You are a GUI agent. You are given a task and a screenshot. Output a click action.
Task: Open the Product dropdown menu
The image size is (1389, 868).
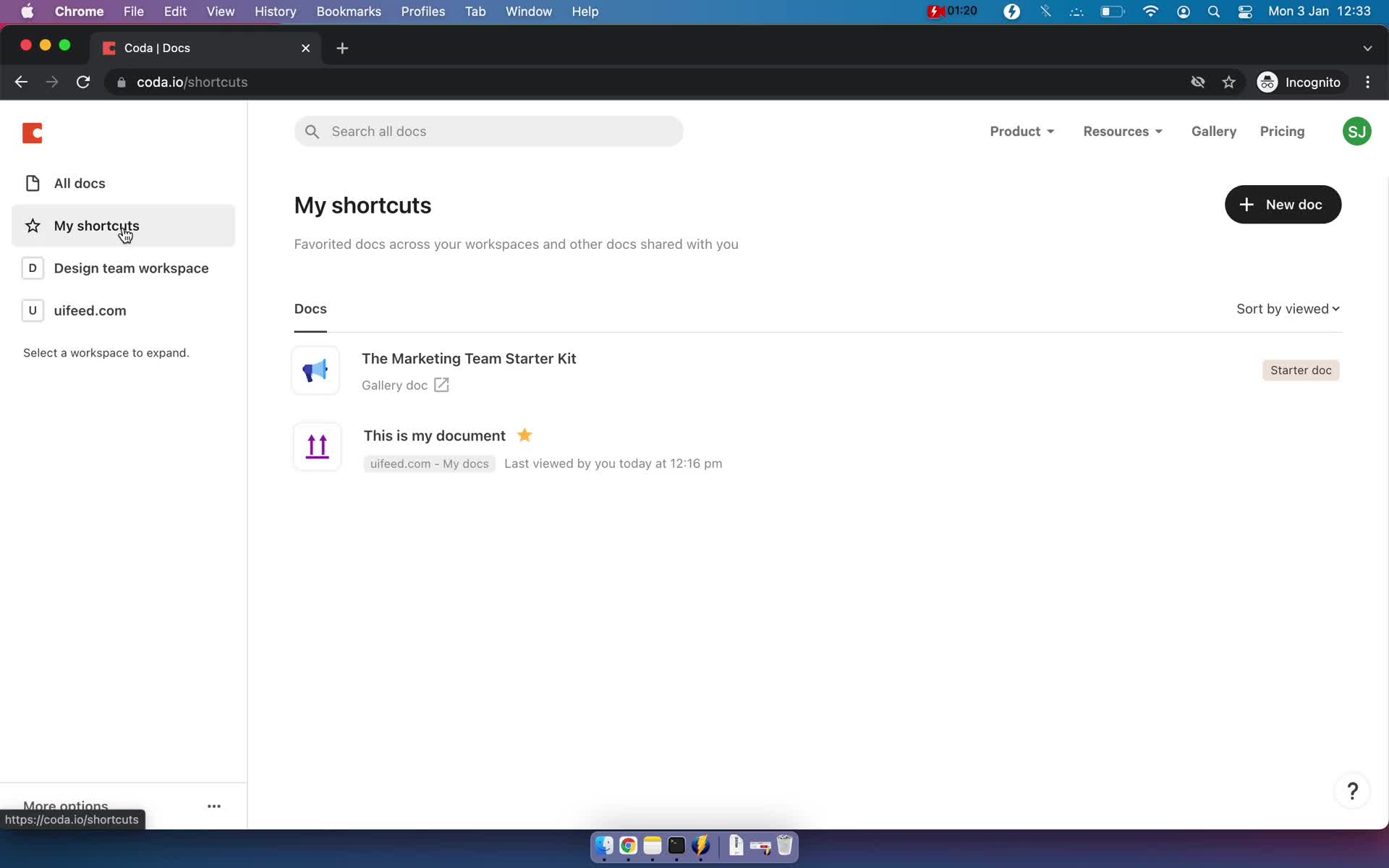point(1021,132)
